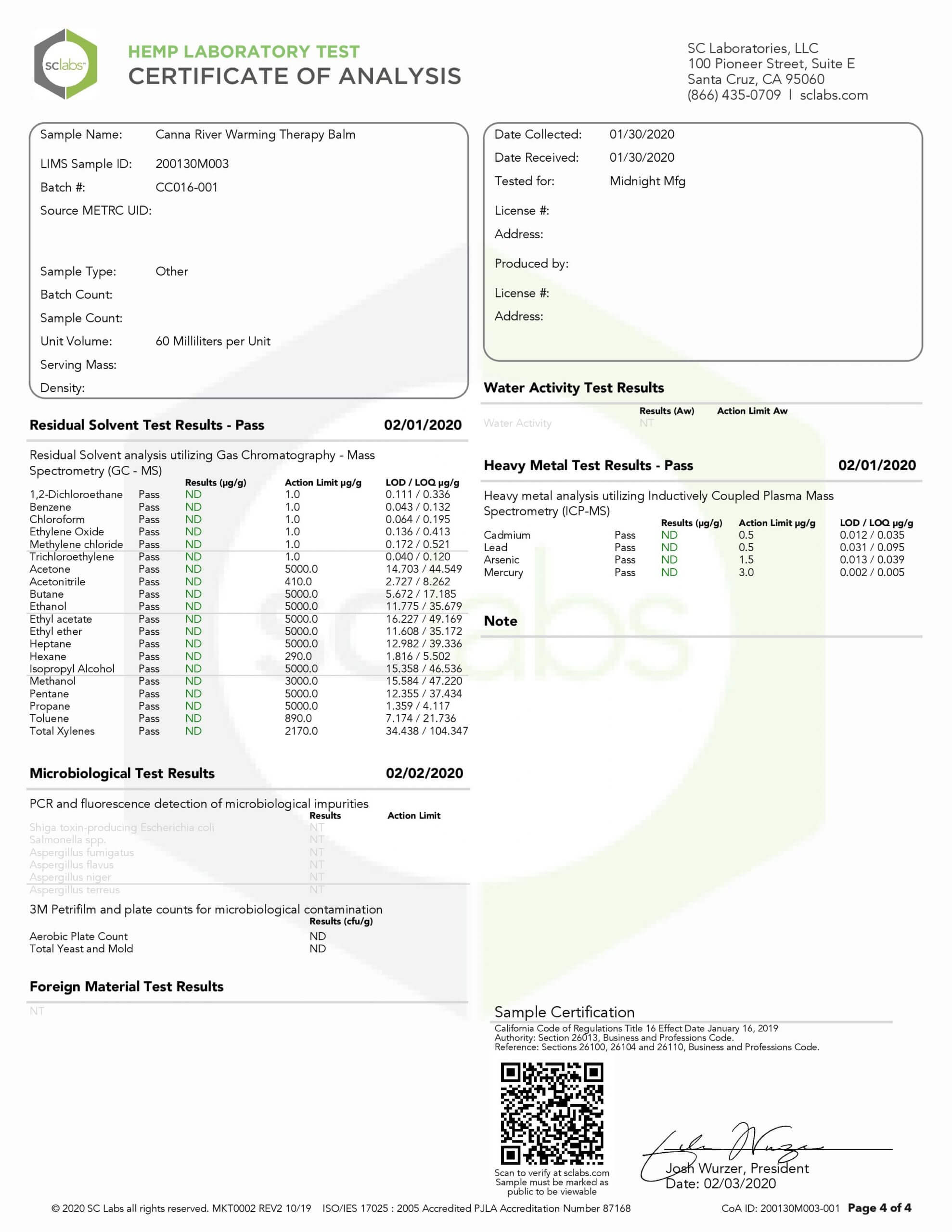Click the Page 4 of 4 indicator
This screenshot has height=1232, width=952.
pos(879,1208)
